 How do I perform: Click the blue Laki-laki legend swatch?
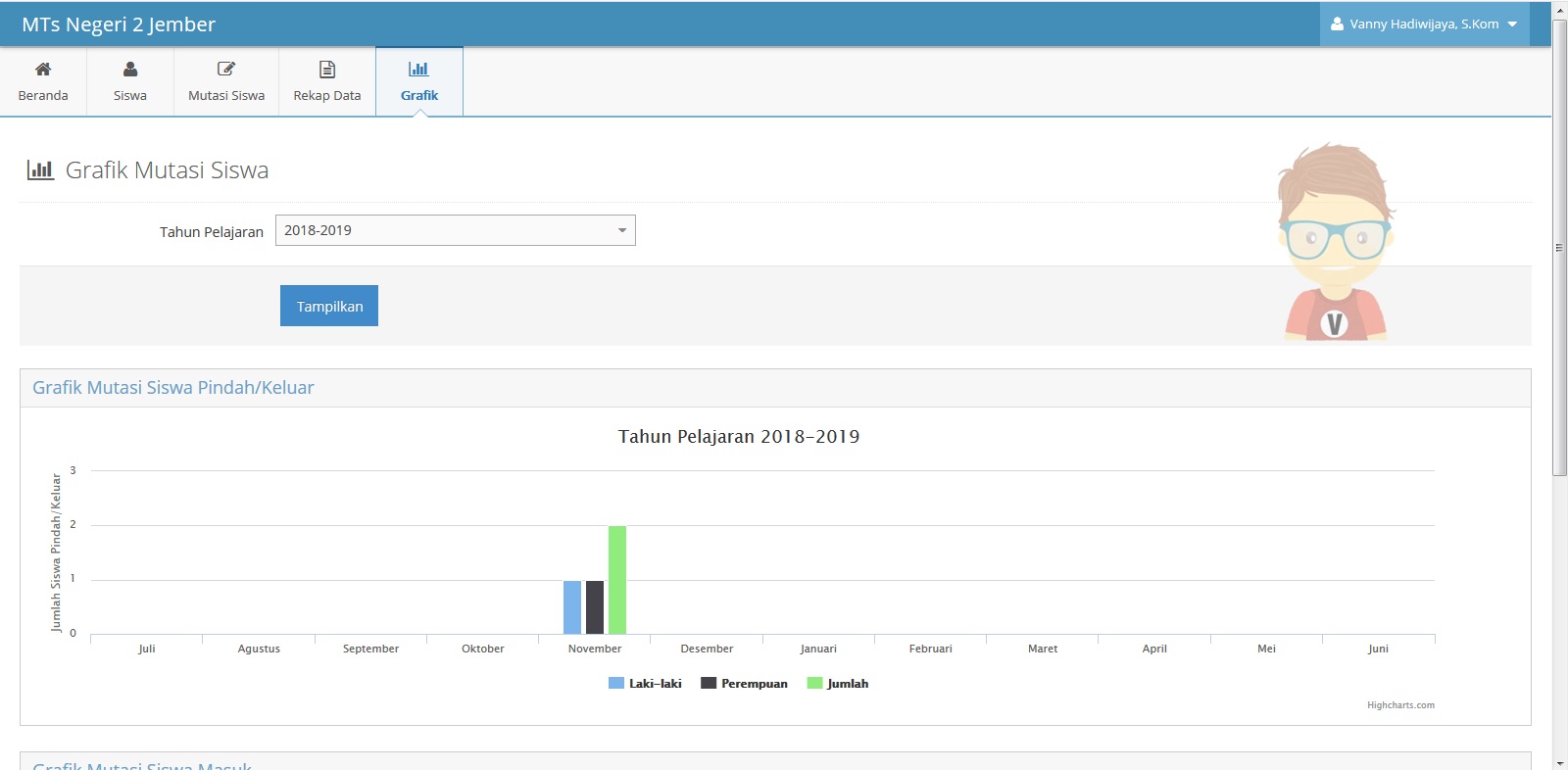616,684
